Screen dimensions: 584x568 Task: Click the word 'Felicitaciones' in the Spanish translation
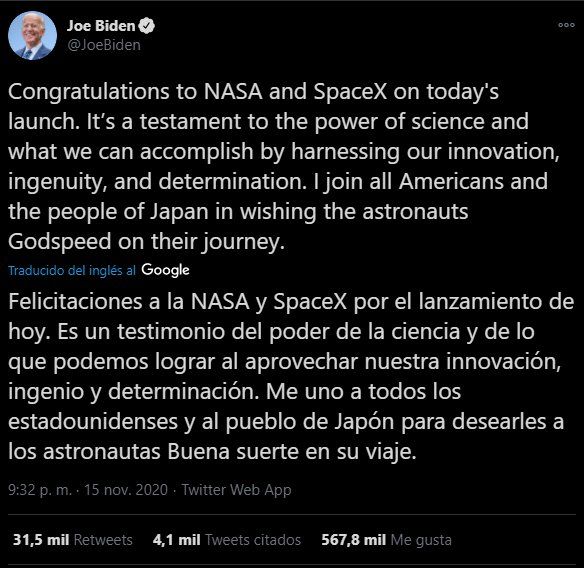click(75, 301)
